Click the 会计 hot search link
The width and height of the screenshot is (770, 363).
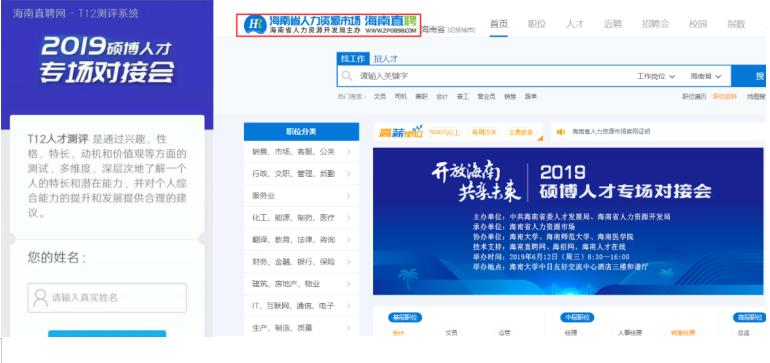point(442,97)
